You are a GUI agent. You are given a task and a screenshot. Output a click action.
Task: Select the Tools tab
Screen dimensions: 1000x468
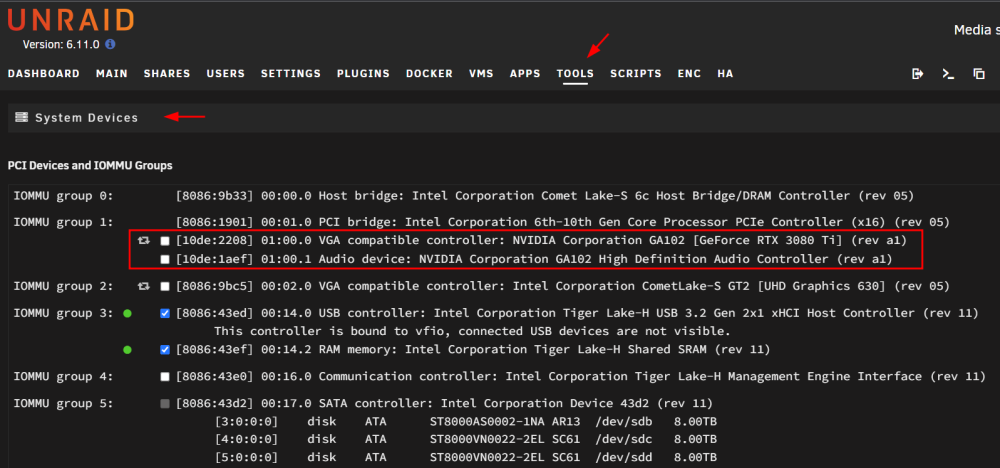(x=575, y=74)
